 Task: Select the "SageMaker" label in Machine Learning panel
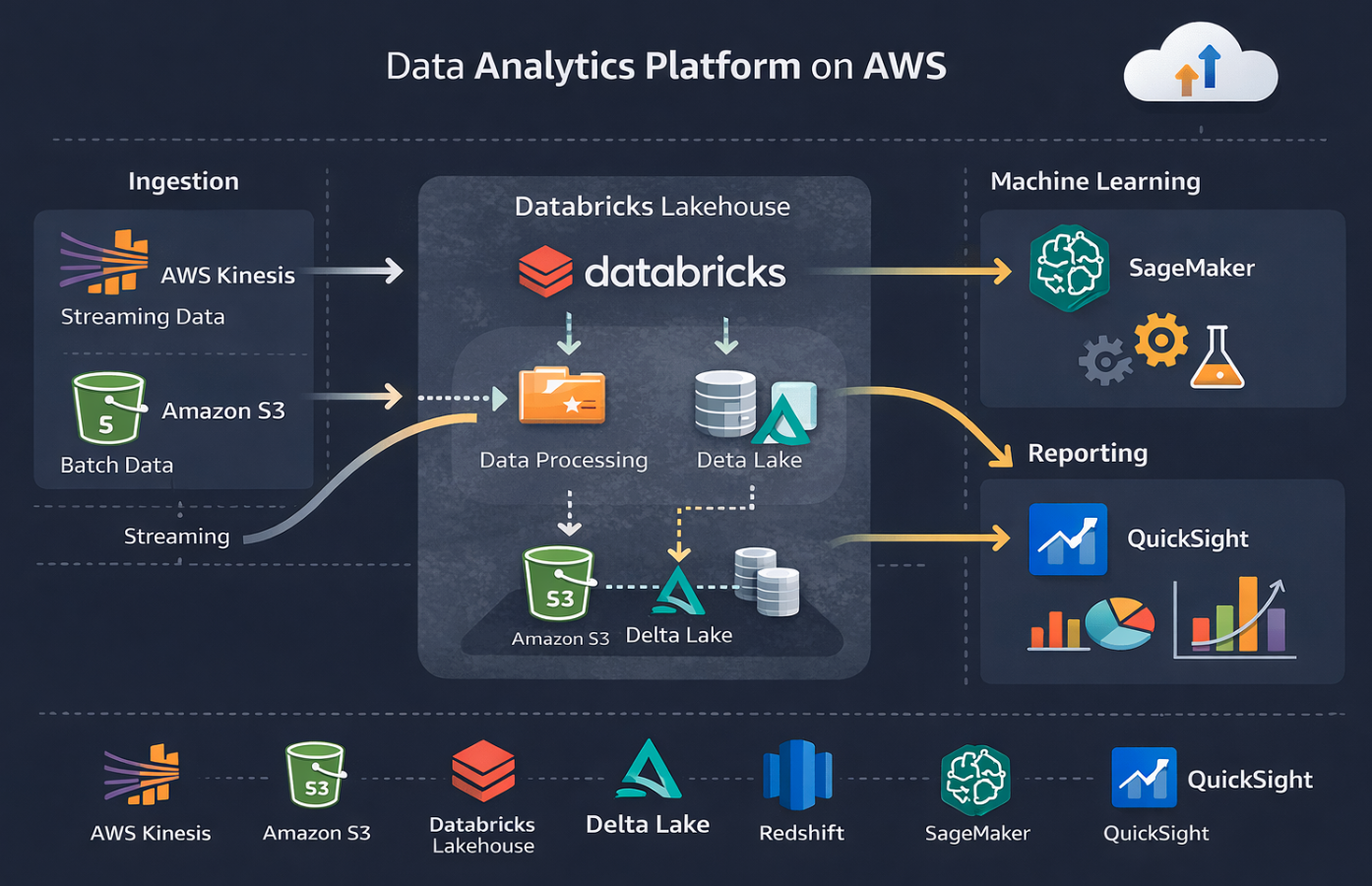(x=1192, y=268)
